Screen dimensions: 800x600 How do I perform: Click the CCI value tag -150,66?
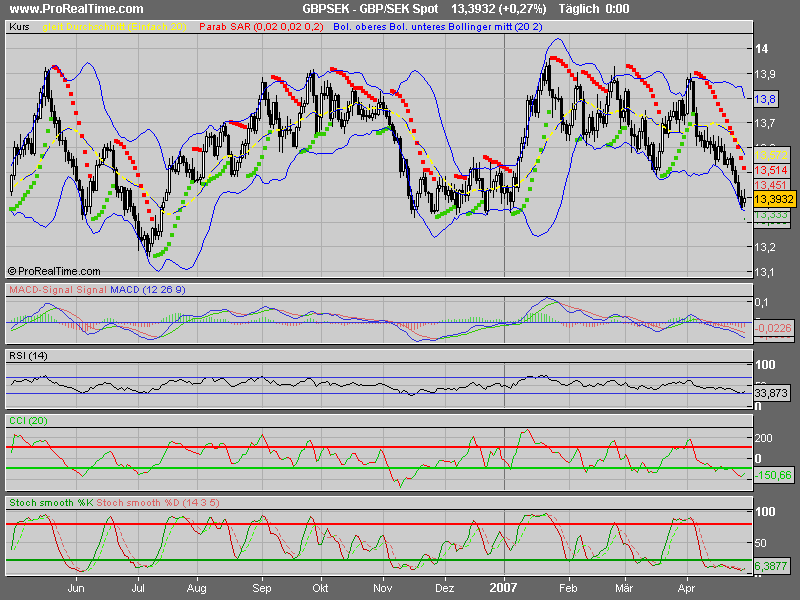click(773, 474)
